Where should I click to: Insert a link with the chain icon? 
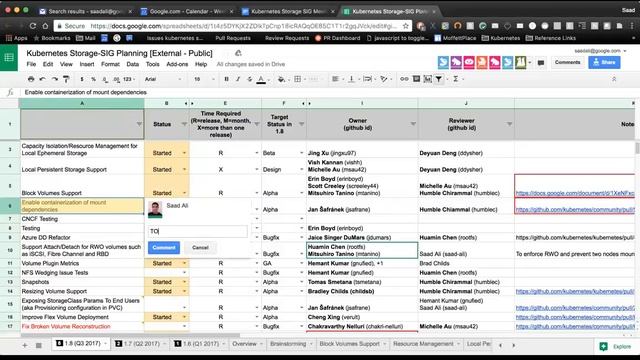tap(404, 79)
